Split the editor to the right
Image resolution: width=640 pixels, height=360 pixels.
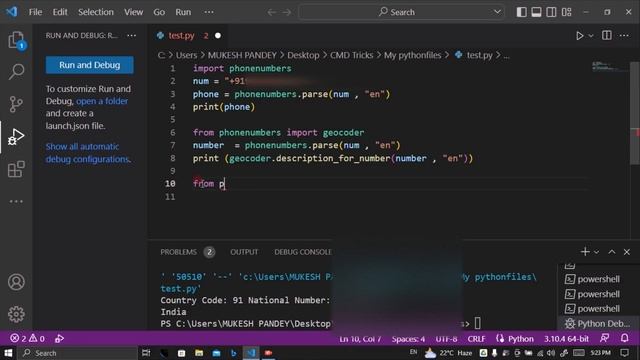point(607,36)
